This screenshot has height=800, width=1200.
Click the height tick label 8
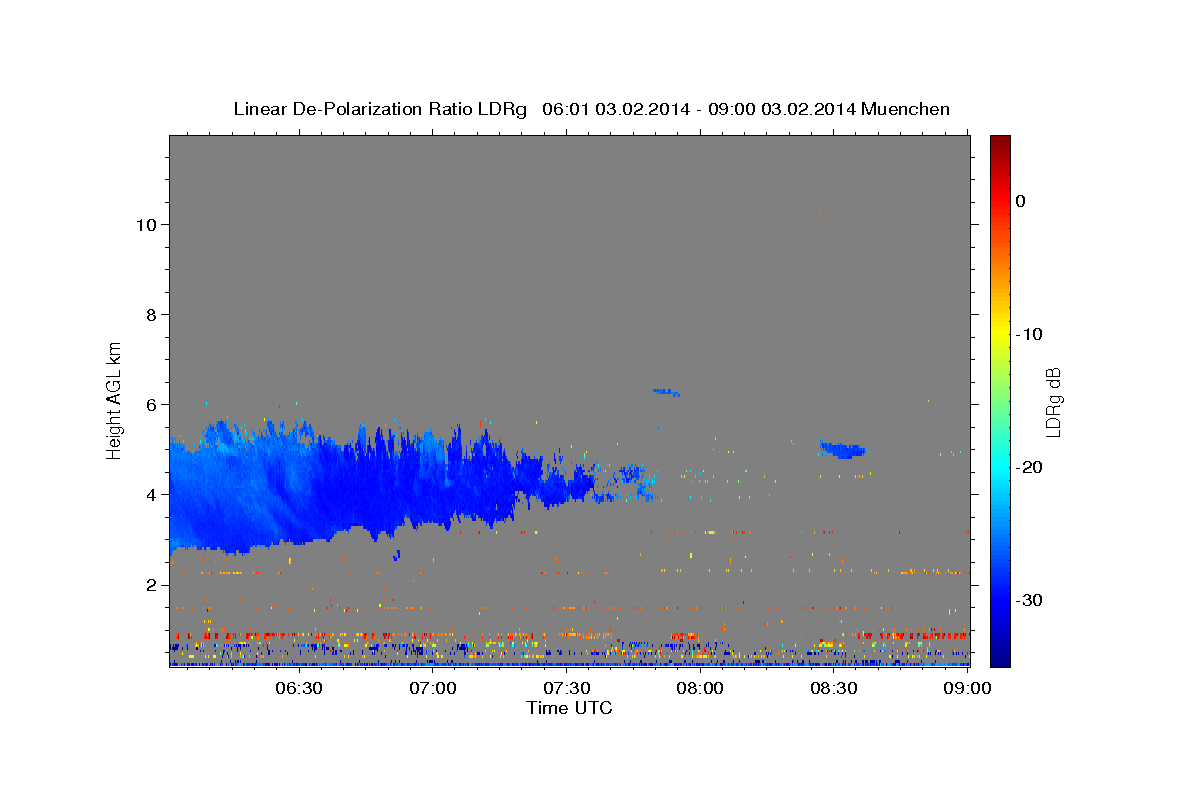pos(152,314)
